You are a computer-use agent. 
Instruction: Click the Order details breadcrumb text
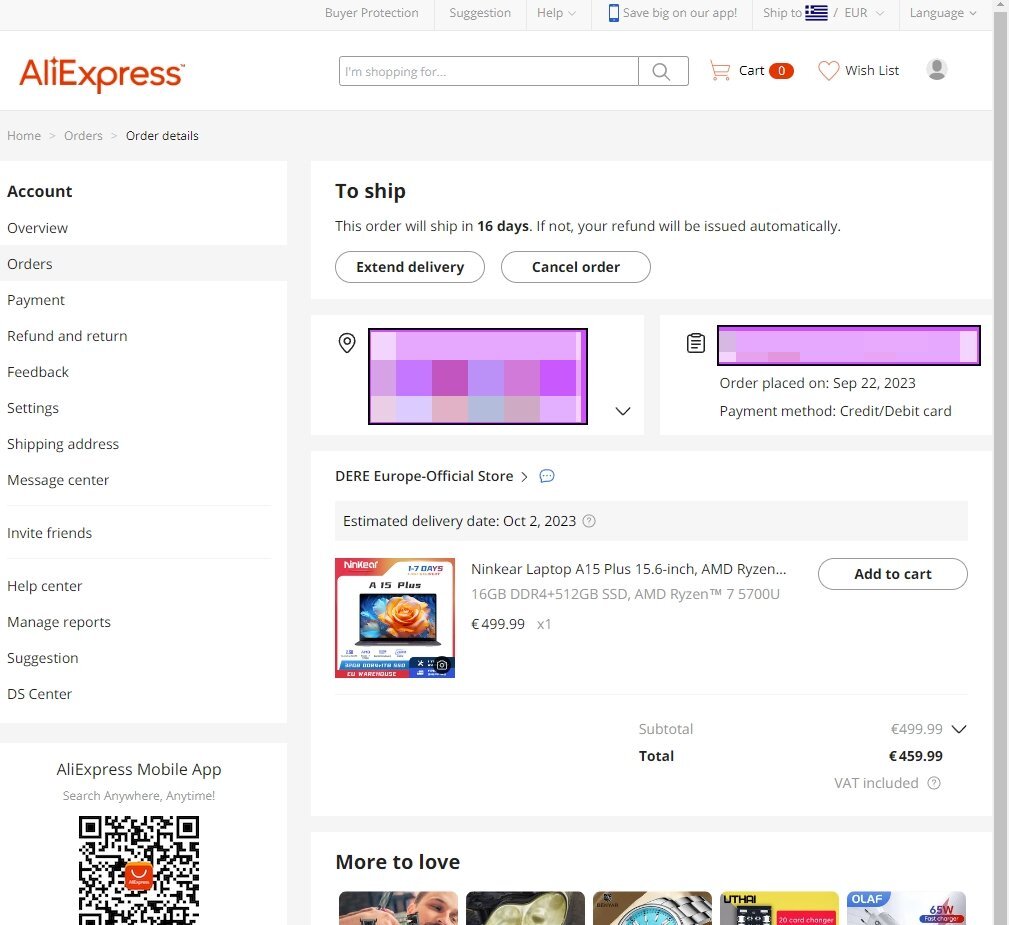(162, 136)
